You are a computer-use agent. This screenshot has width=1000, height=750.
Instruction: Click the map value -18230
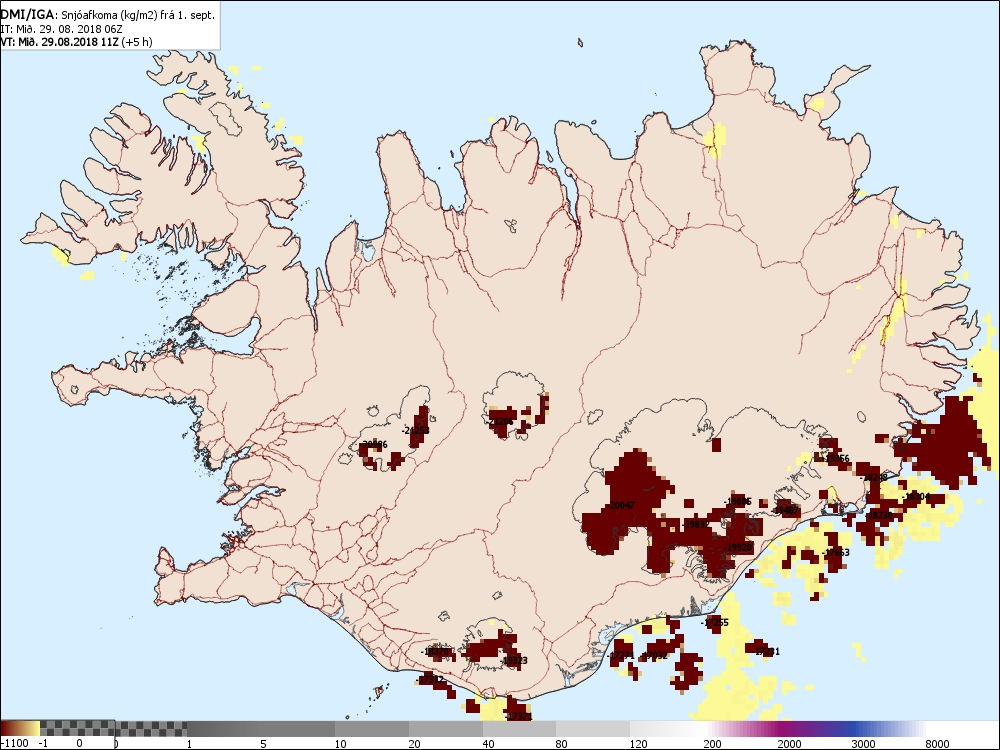879,515
